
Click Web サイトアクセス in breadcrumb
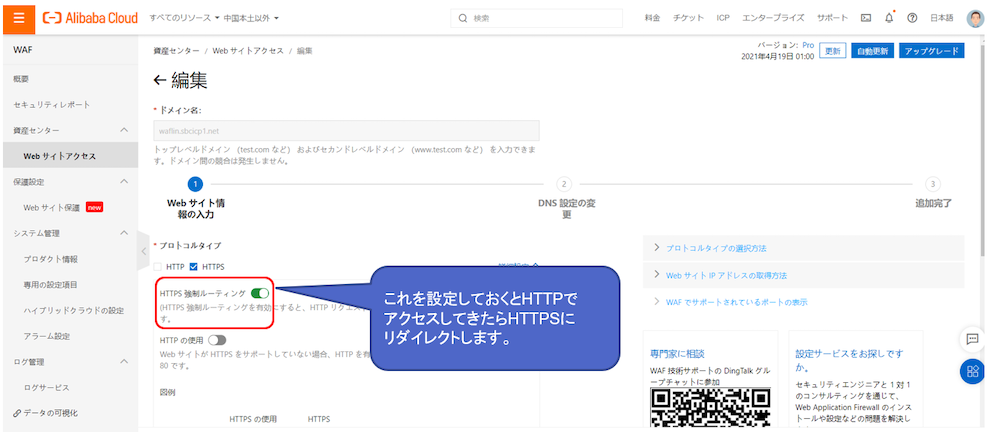click(x=248, y=50)
